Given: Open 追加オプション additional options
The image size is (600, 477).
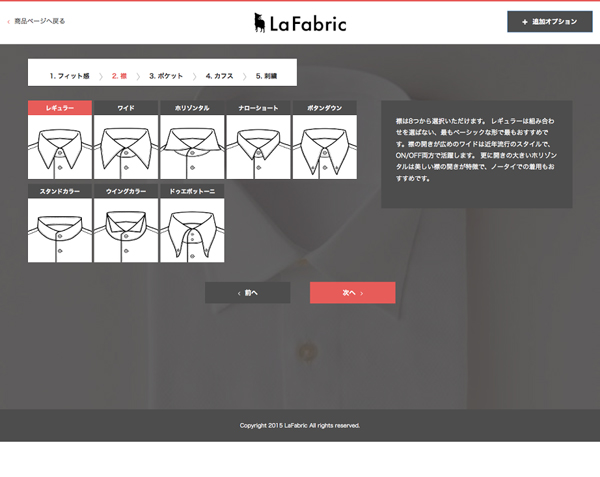Looking at the screenshot, I should click(549, 22).
